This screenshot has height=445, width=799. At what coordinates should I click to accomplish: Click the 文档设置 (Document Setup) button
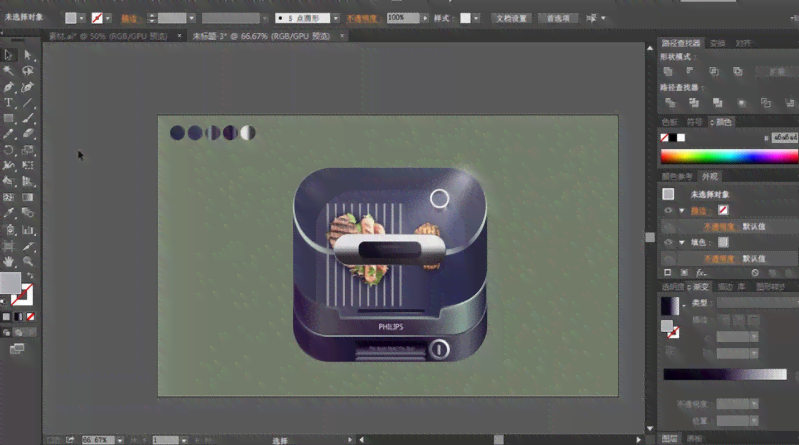tap(511, 18)
